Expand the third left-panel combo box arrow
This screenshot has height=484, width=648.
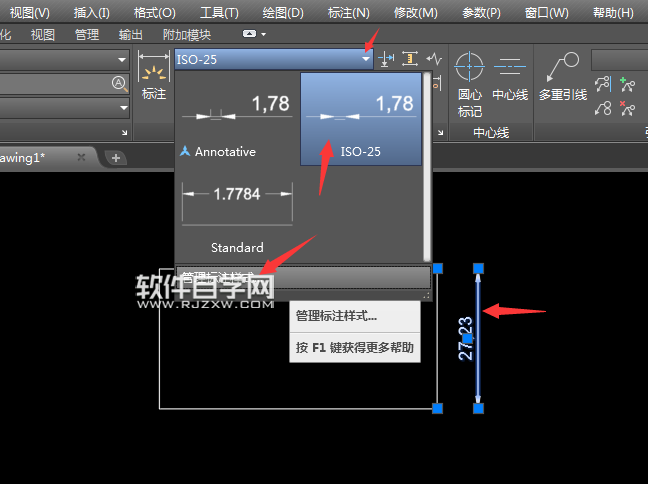coord(124,107)
